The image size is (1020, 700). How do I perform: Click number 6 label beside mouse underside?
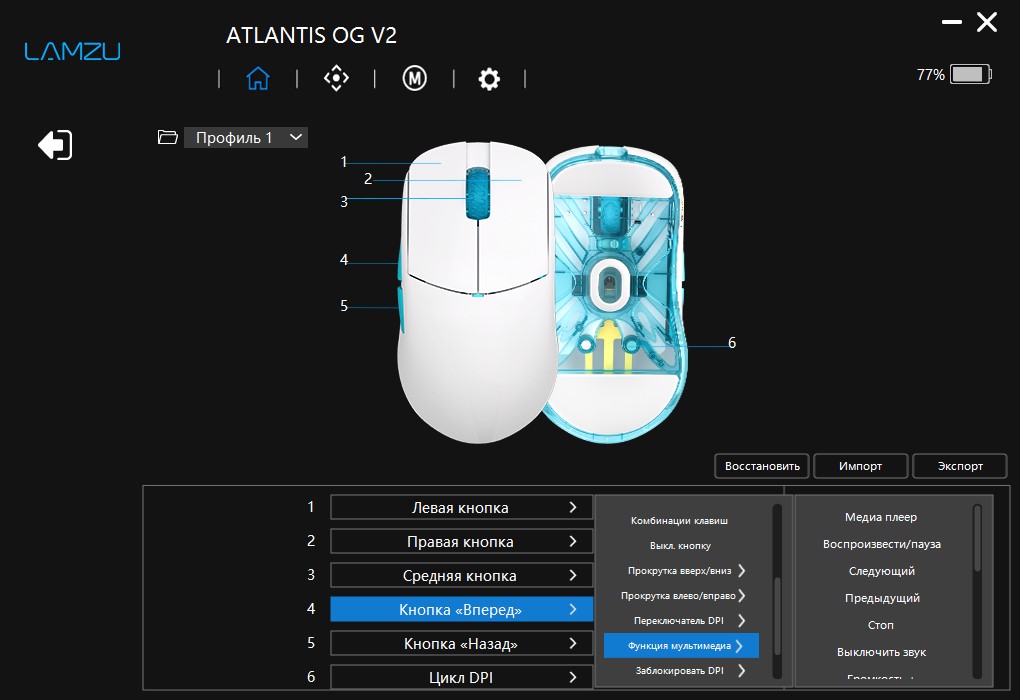pyautogui.click(x=732, y=343)
